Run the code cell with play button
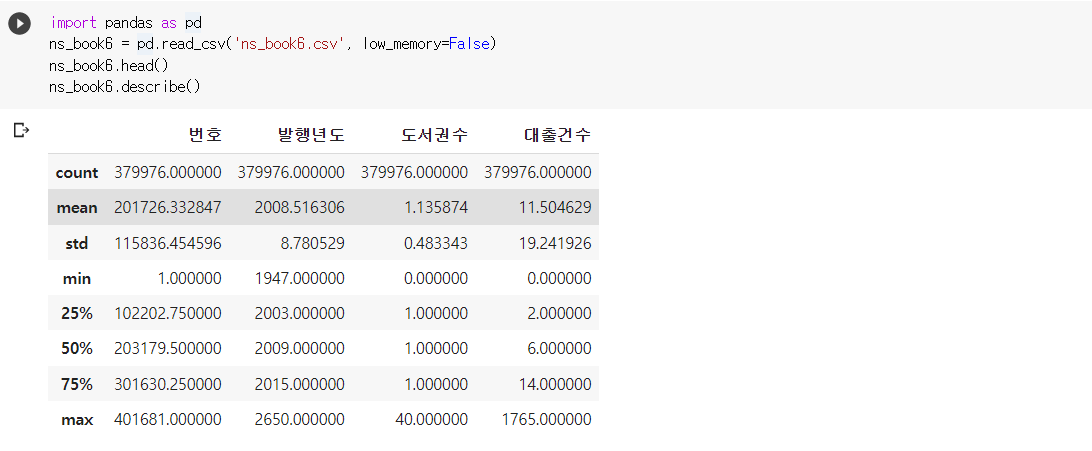The width and height of the screenshot is (1092, 451). [19, 24]
